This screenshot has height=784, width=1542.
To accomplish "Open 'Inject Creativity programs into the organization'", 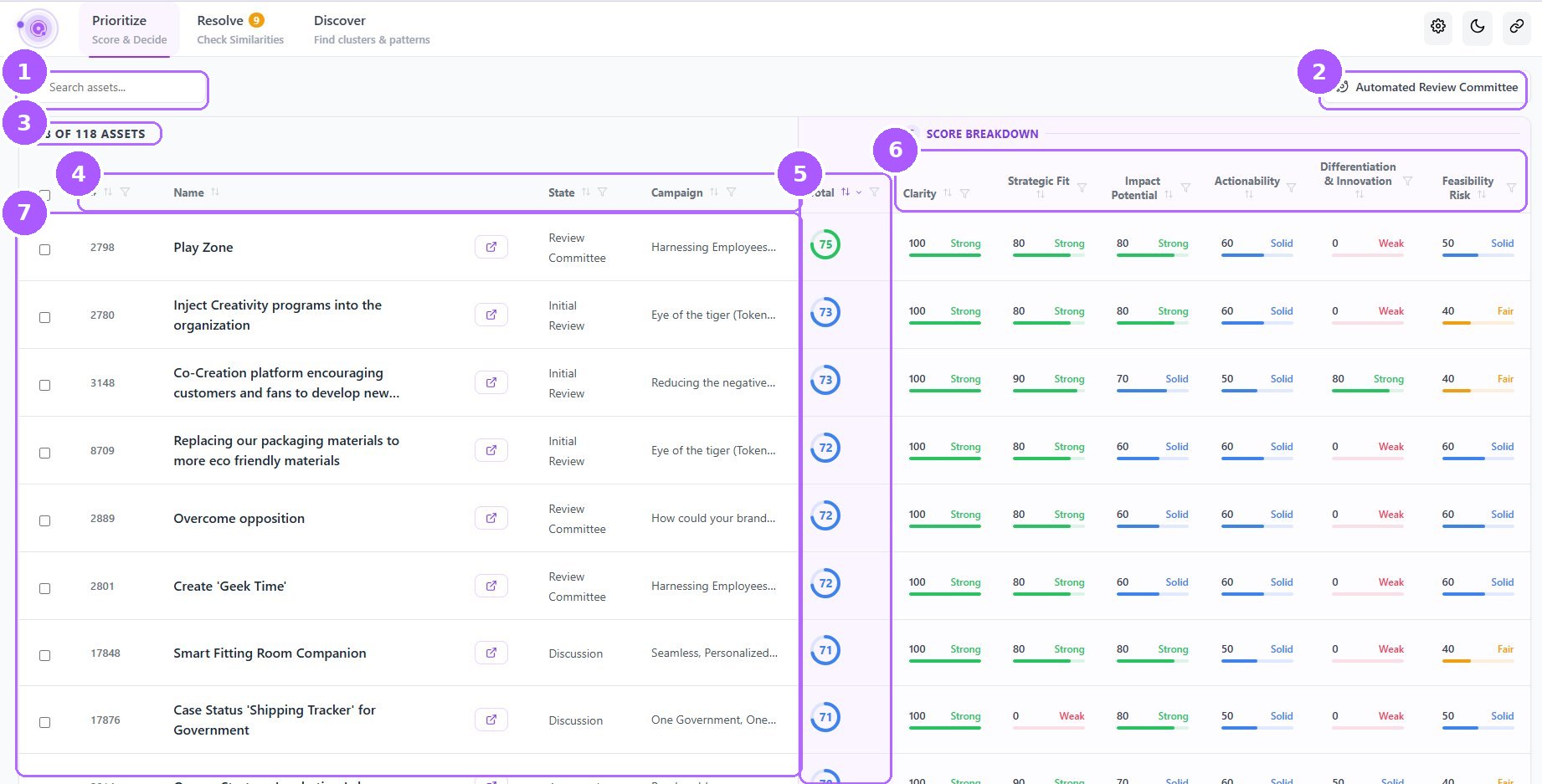I will [278, 315].
